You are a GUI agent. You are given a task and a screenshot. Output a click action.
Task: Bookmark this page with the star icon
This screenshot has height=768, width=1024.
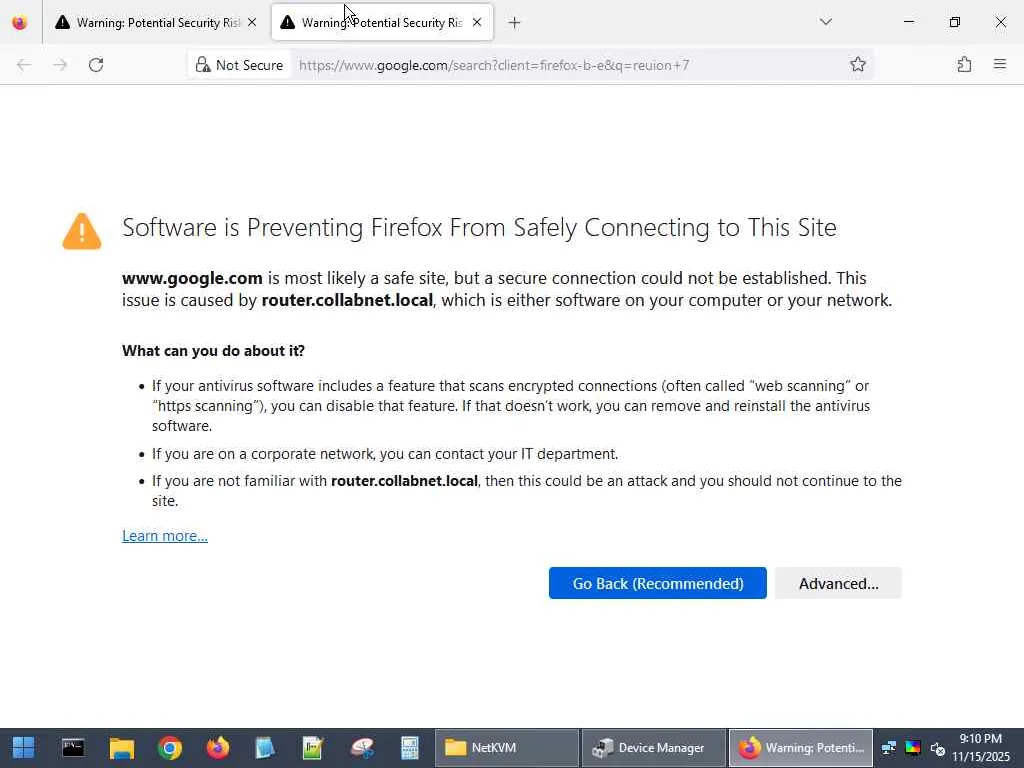[857, 65]
